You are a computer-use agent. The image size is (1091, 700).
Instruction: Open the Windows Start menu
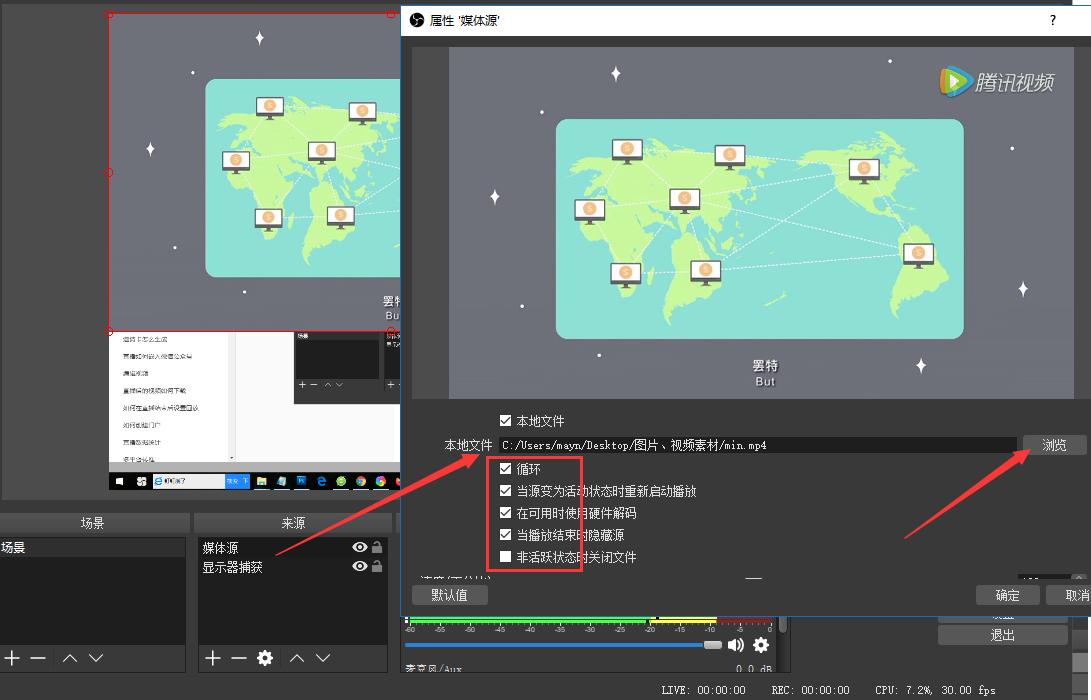[120, 481]
